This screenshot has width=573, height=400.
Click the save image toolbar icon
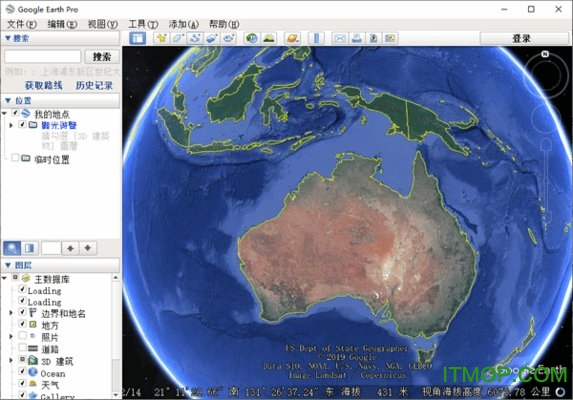click(373, 38)
